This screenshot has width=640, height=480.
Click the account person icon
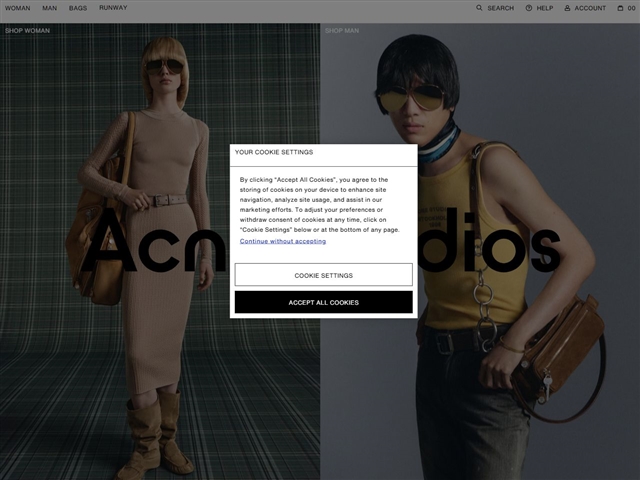[567, 8]
